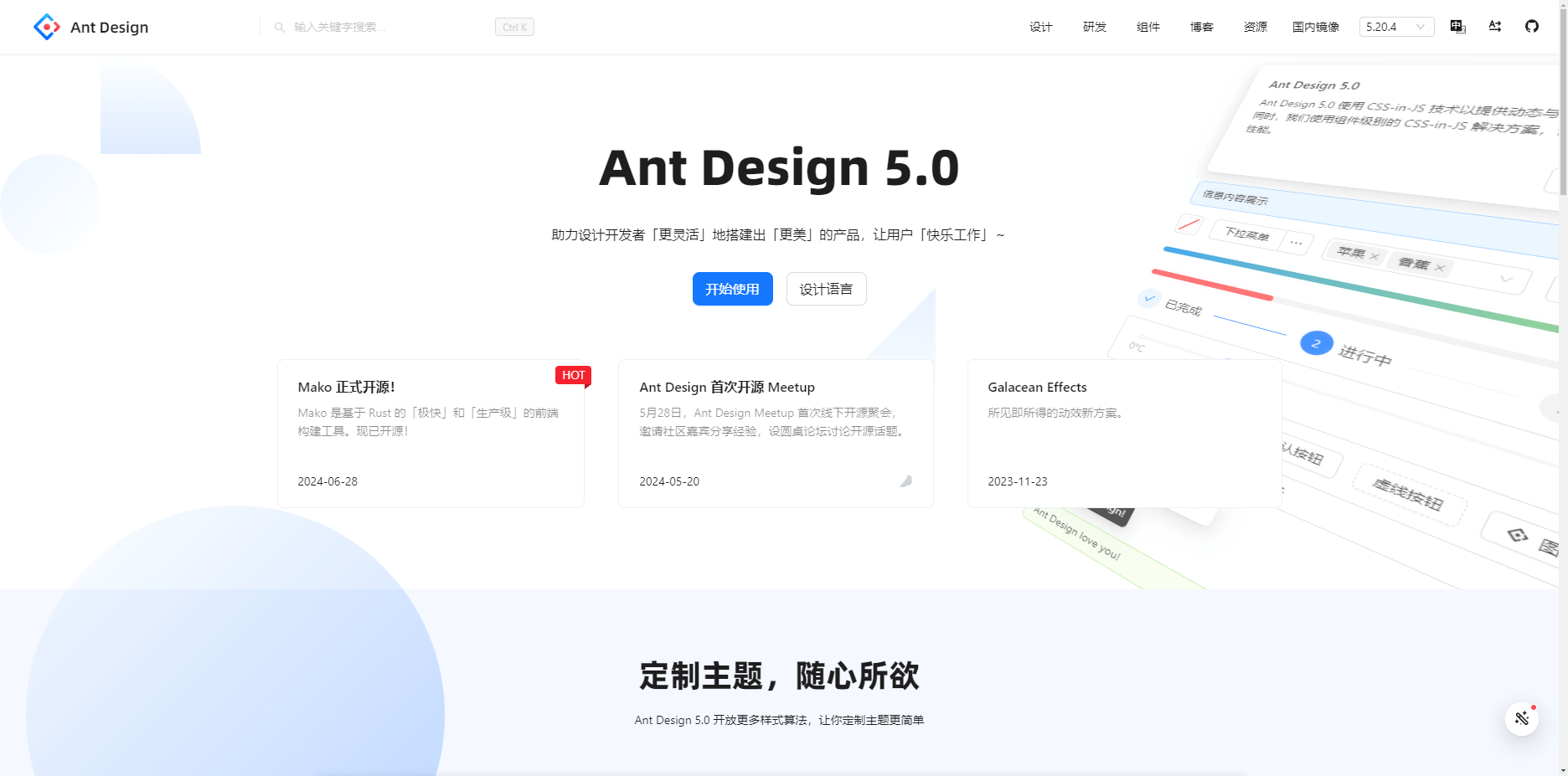Viewport: 1568px width, 776px height.
Task: Open the language switch icon in header
Action: tap(1458, 27)
